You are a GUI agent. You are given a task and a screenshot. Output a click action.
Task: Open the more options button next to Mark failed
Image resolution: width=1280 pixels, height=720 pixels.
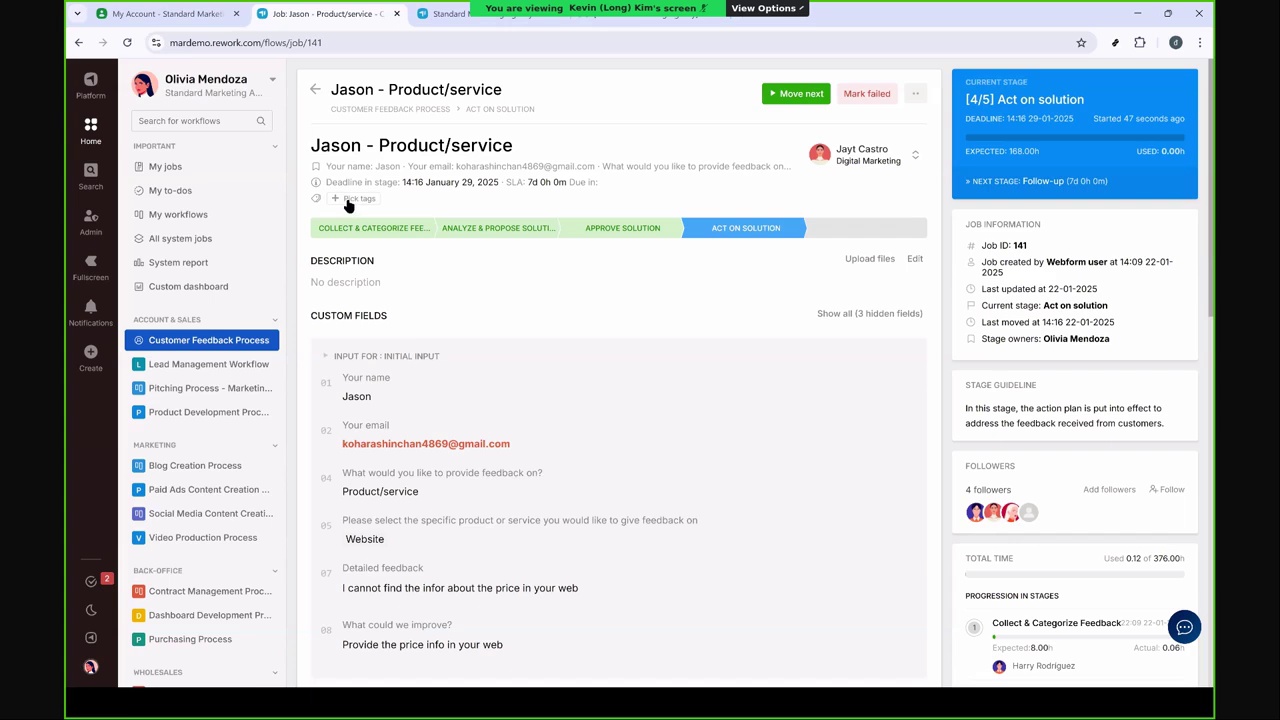[x=915, y=94]
